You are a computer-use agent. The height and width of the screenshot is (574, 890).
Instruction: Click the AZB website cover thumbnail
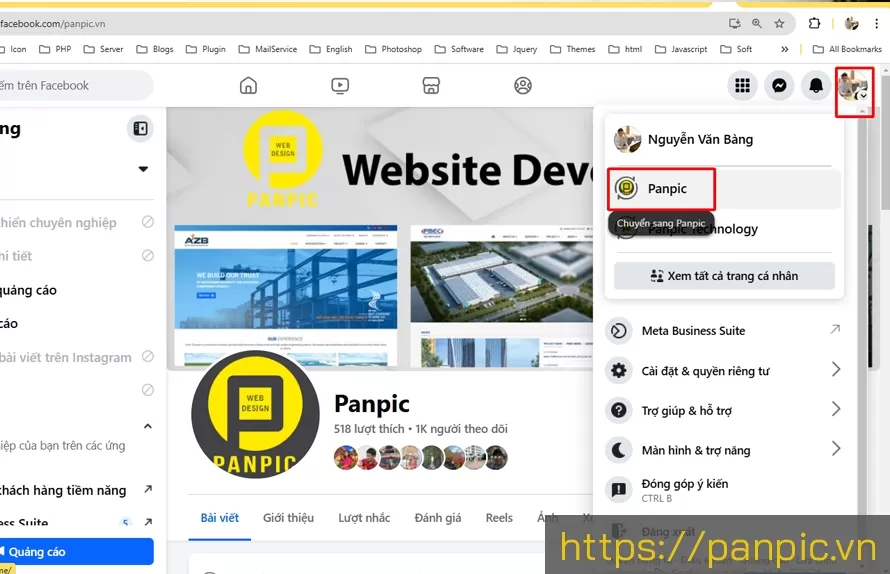(x=286, y=295)
